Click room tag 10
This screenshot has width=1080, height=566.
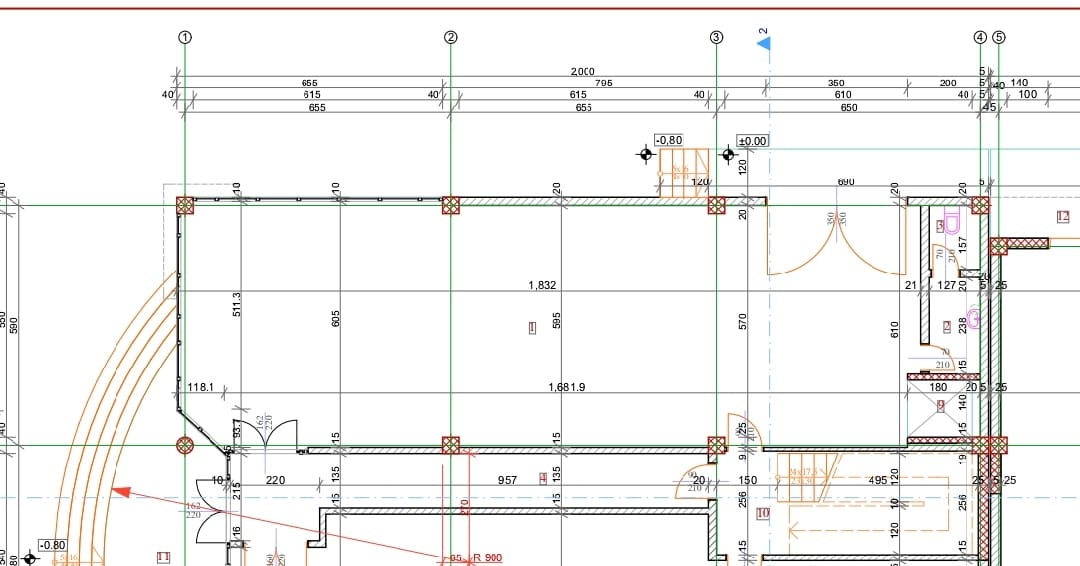[762, 513]
